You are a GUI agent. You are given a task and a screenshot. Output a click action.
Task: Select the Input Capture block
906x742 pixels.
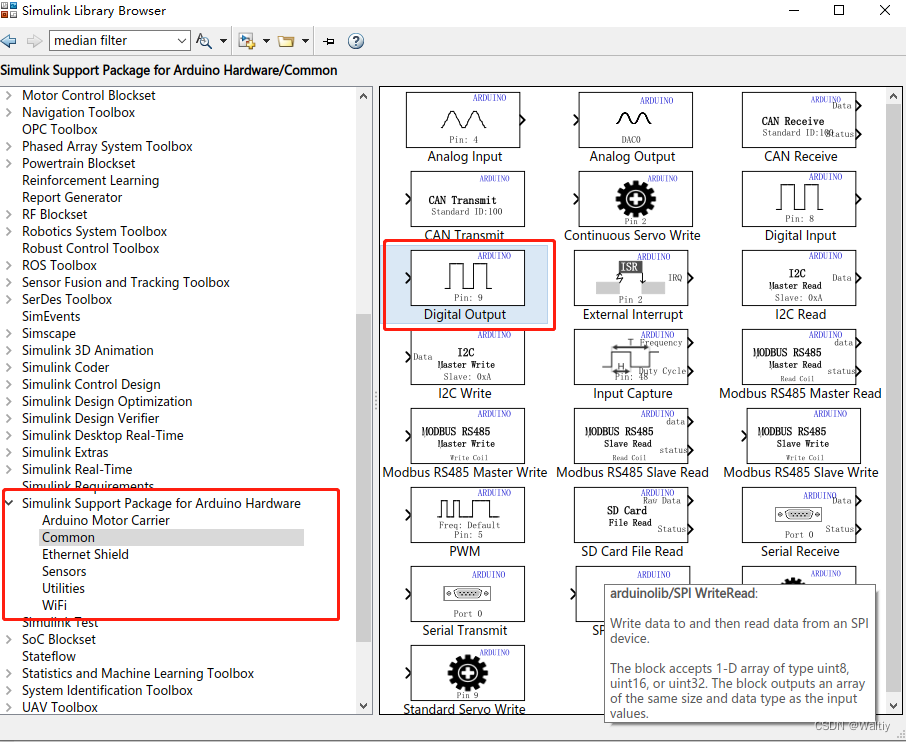pos(633,357)
